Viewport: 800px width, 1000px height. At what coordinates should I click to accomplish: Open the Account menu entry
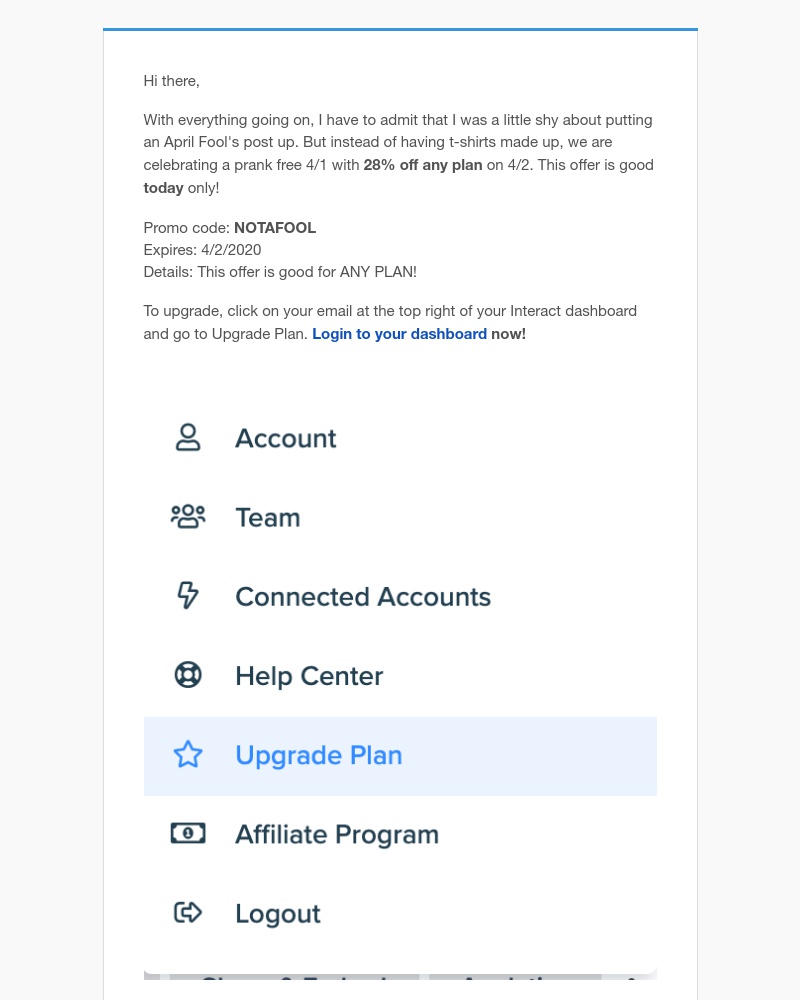tap(400, 438)
